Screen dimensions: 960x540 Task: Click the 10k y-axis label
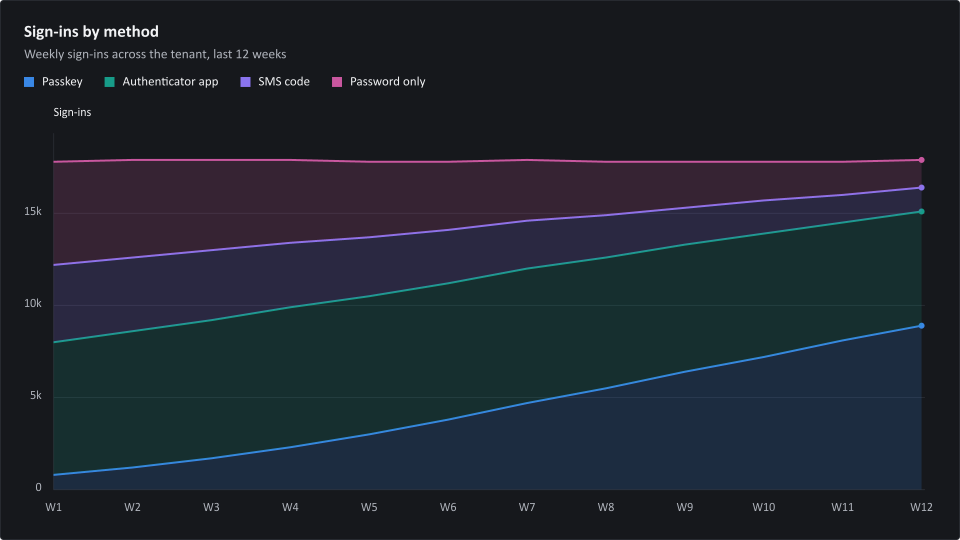tap(33, 304)
